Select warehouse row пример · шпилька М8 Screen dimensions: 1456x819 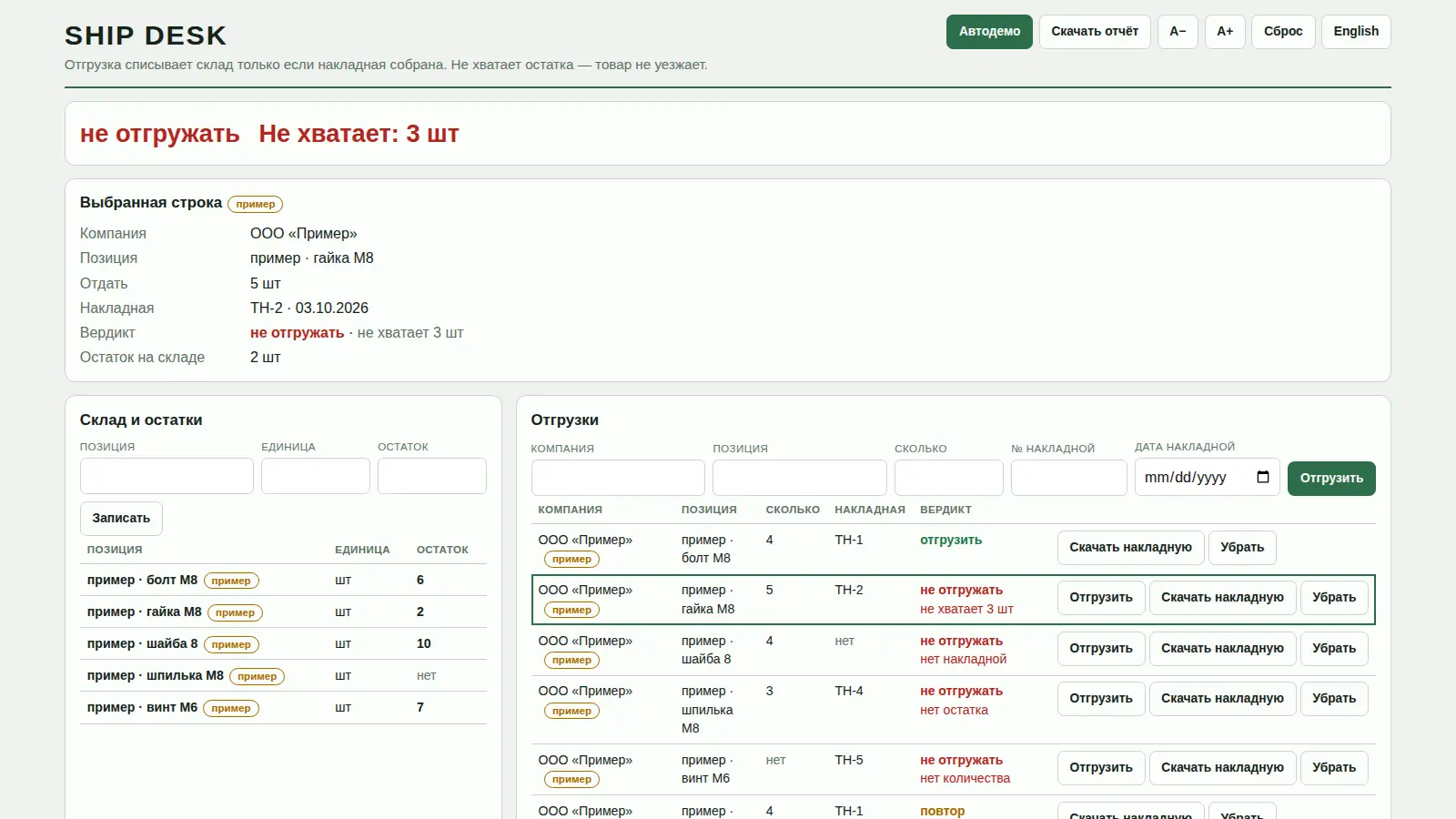point(283,676)
